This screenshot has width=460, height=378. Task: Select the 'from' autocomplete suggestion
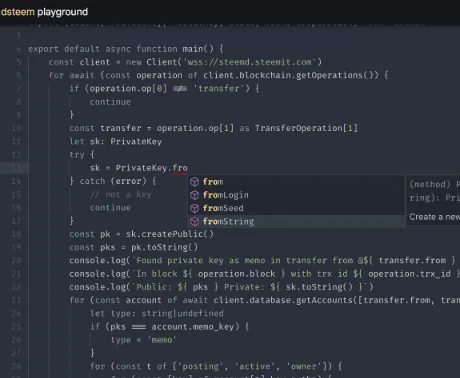click(x=297, y=182)
